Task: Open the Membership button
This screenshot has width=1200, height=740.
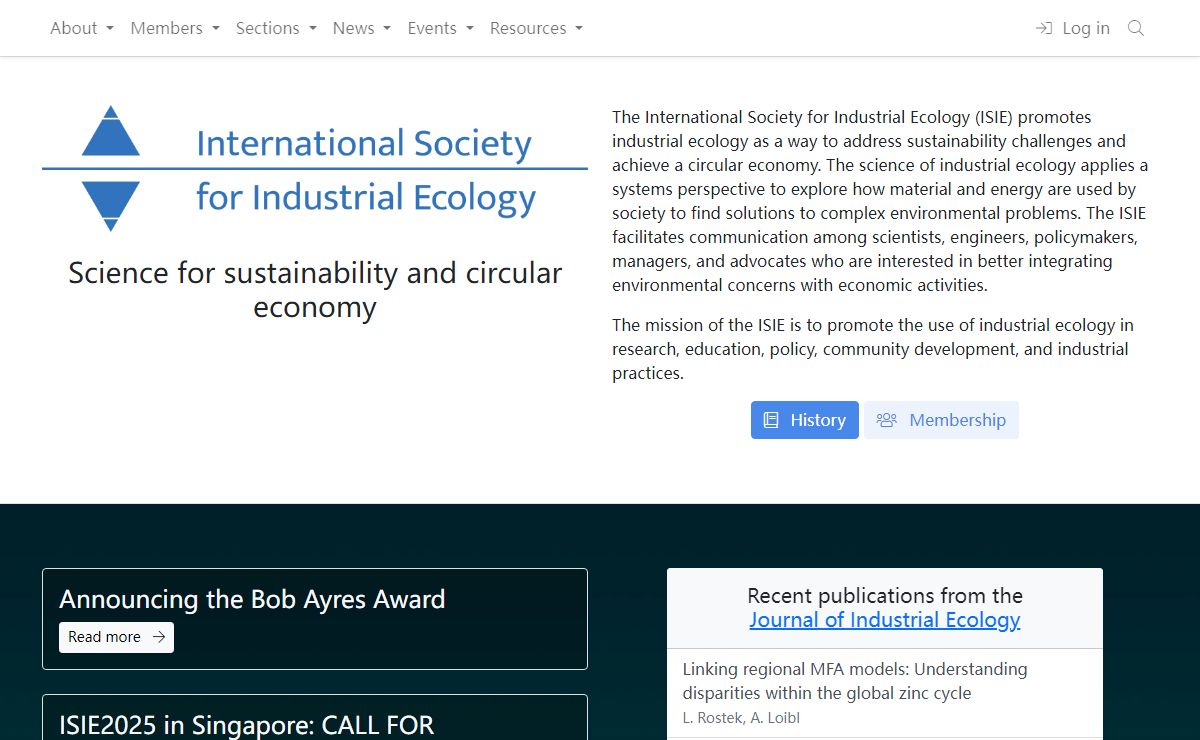Action: point(941,420)
